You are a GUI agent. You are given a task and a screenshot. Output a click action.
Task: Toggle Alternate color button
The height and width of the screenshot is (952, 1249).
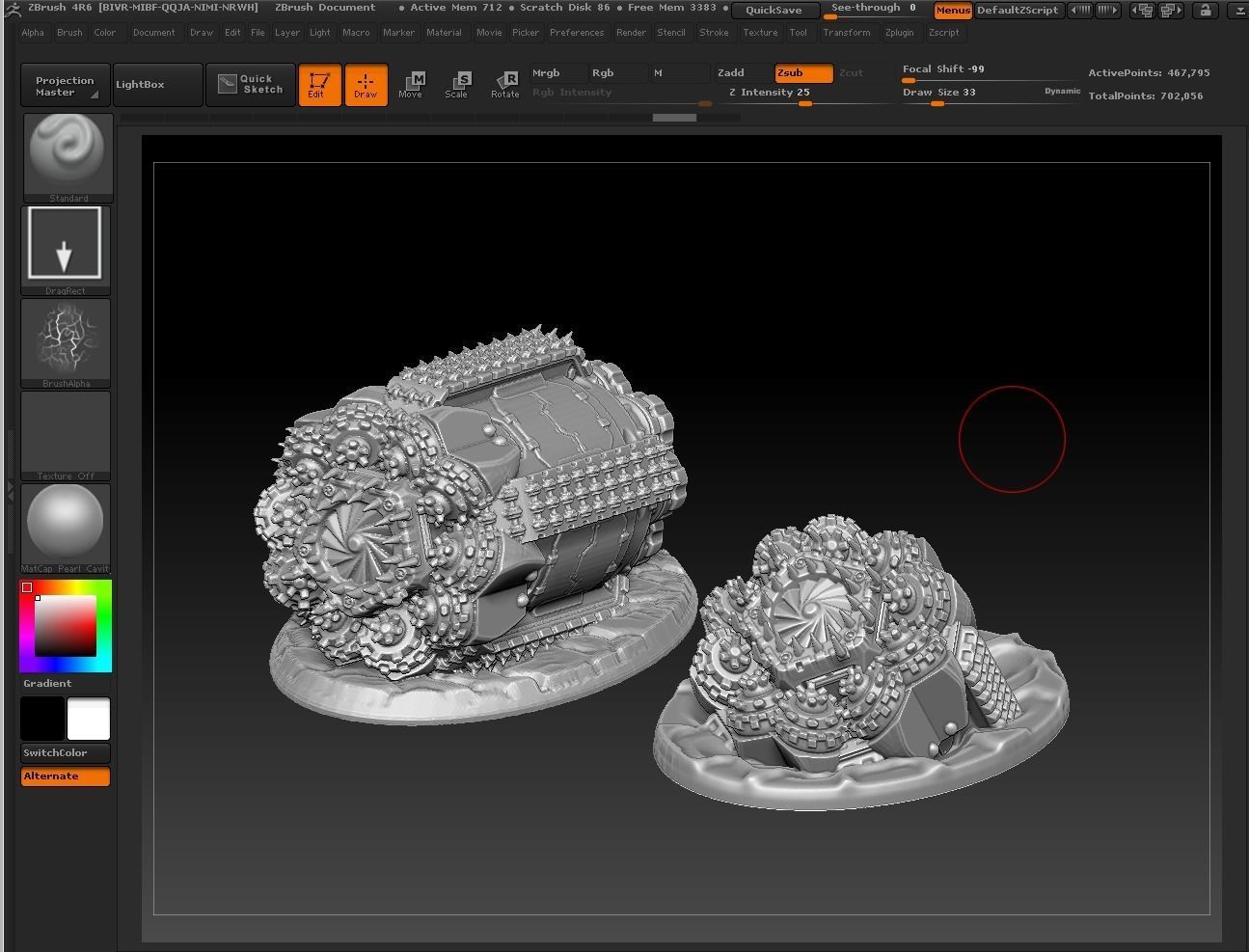click(66, 776)
